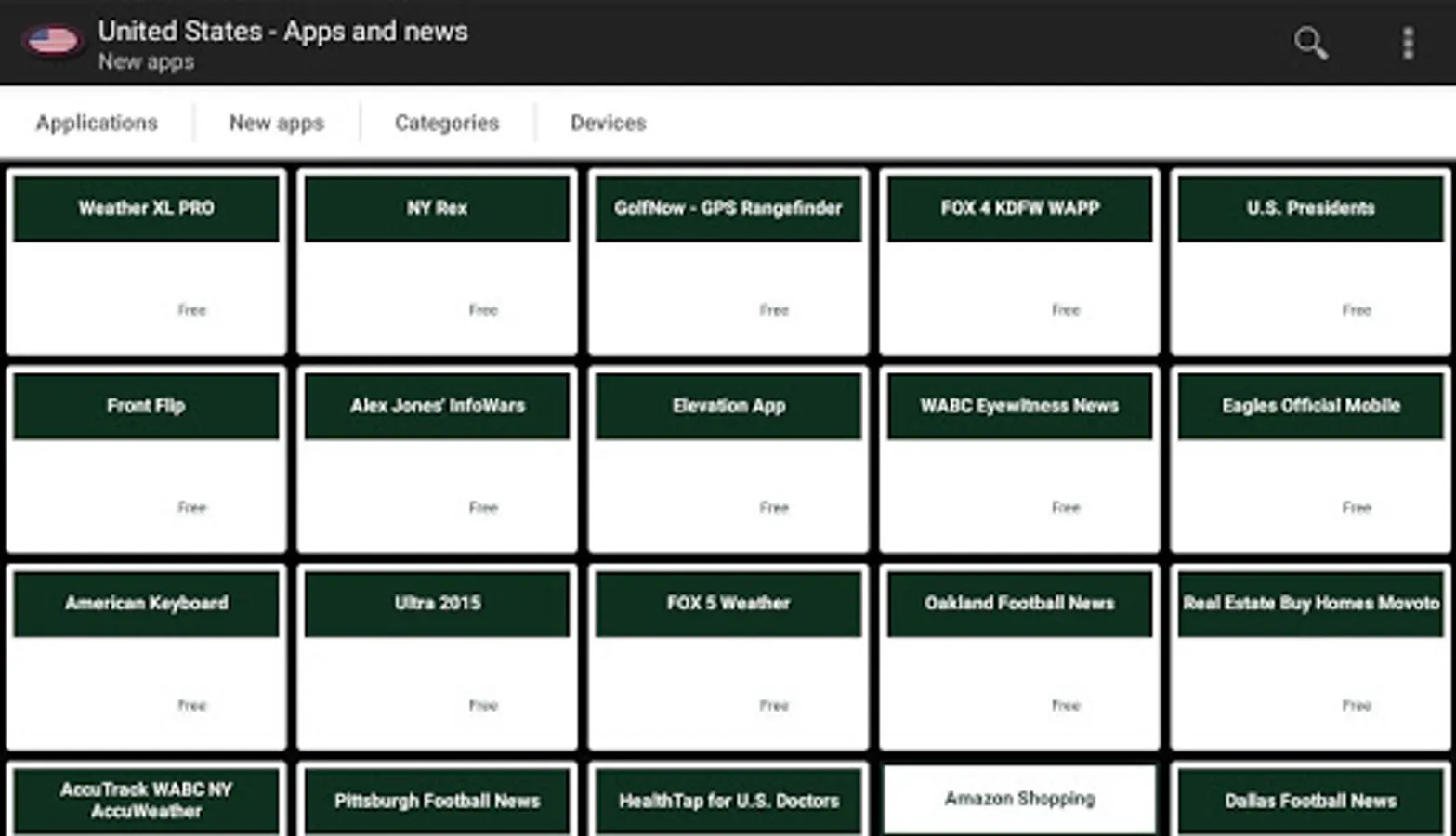Click the search magnifier icon
This screenshot has width=1456, height=836.
click(x=1311, y=43)
